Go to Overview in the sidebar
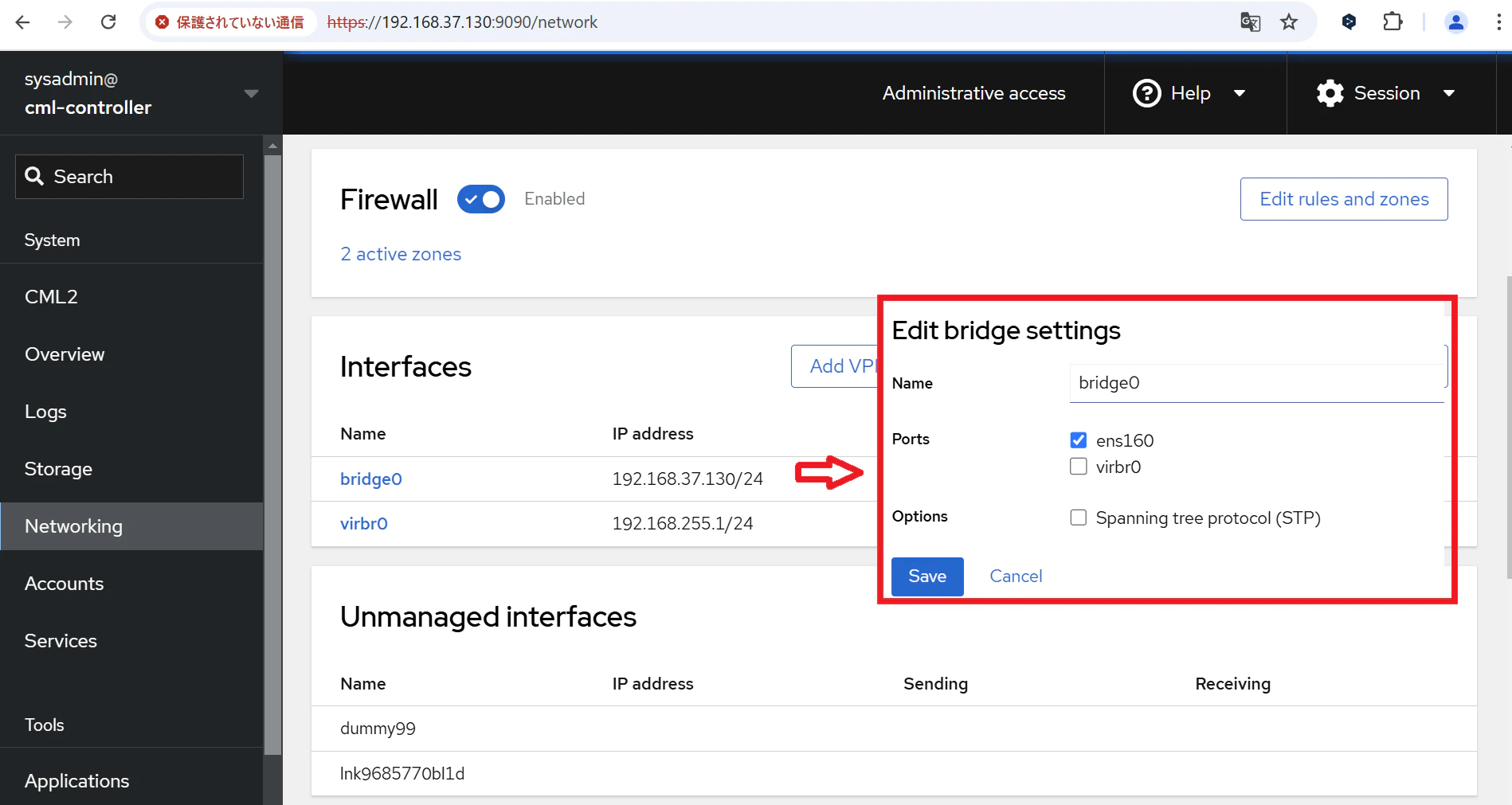Image resolution: width=1512 pixels, height=805 pixels. tap(131, 354)
